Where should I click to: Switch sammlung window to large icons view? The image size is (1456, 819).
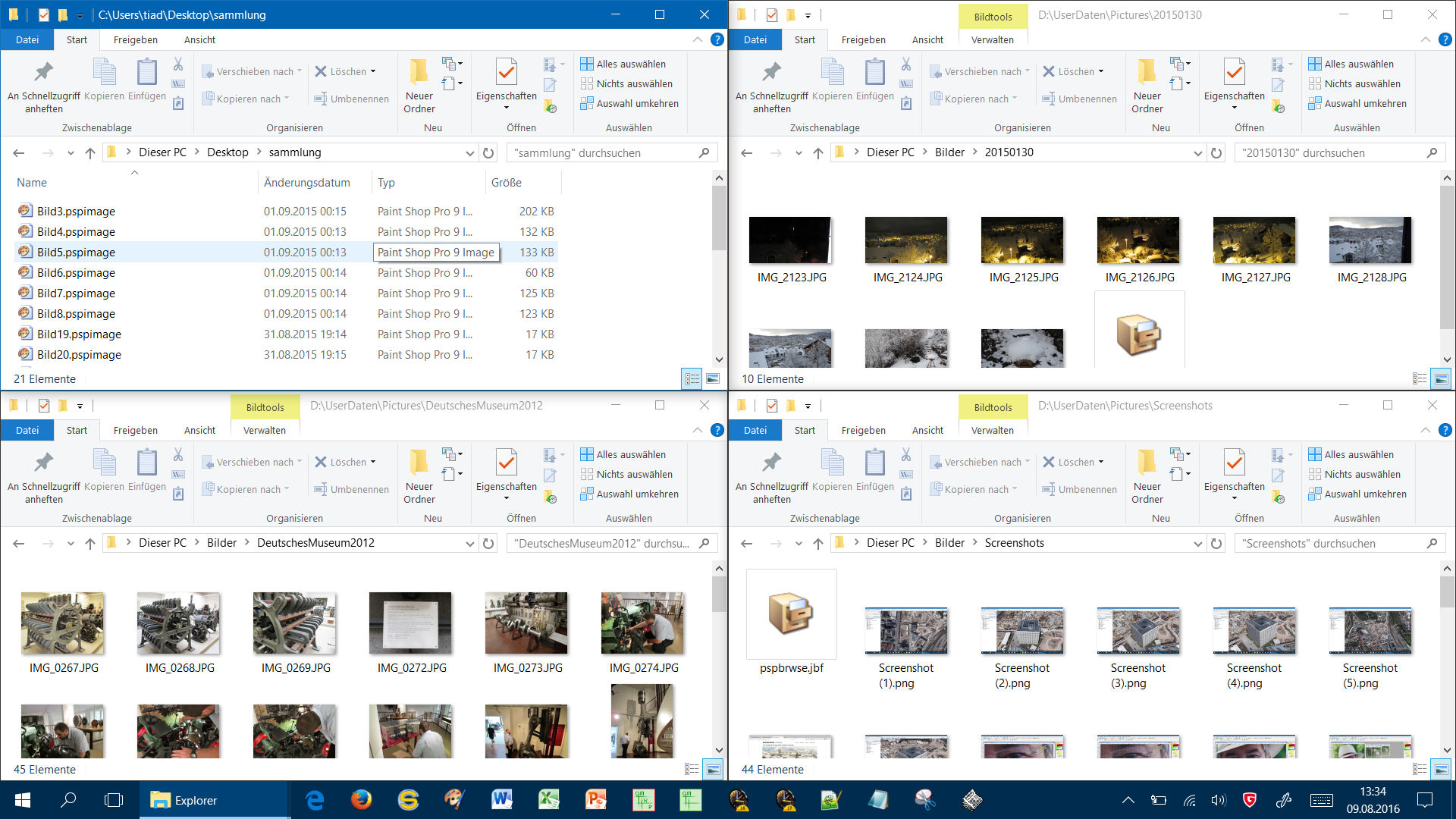[713, 378]
